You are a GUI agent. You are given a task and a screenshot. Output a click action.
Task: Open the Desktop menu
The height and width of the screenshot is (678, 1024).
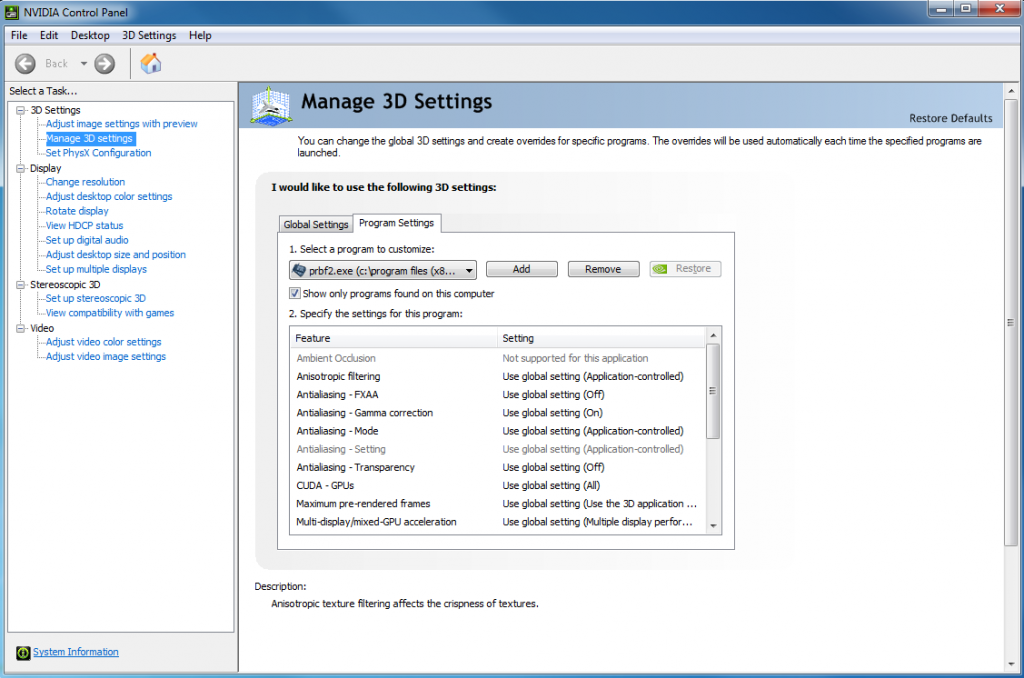[90, 35]
